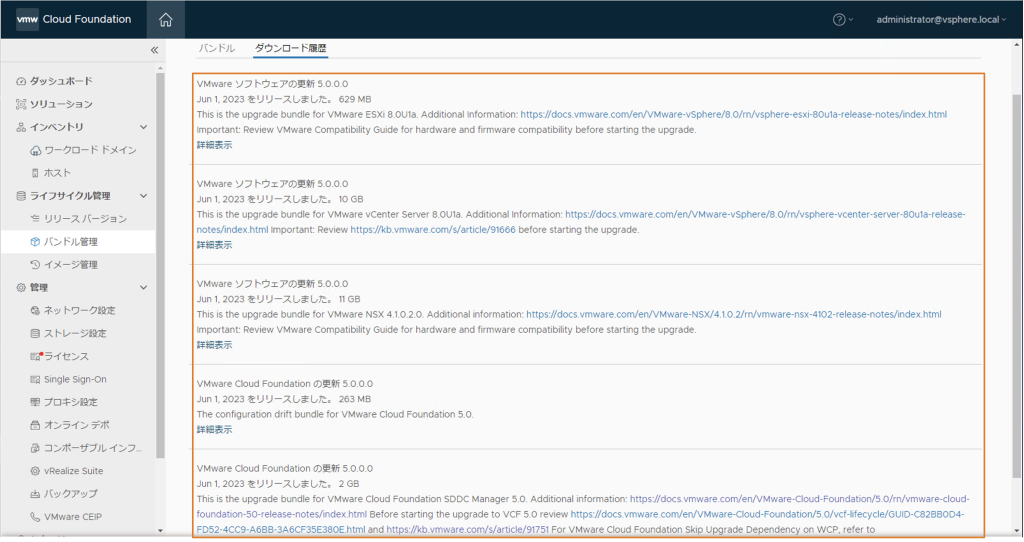Click the ライフサイクル管理 icon
This screenshot has height=542, width=1024.
(x=21, y=196)
